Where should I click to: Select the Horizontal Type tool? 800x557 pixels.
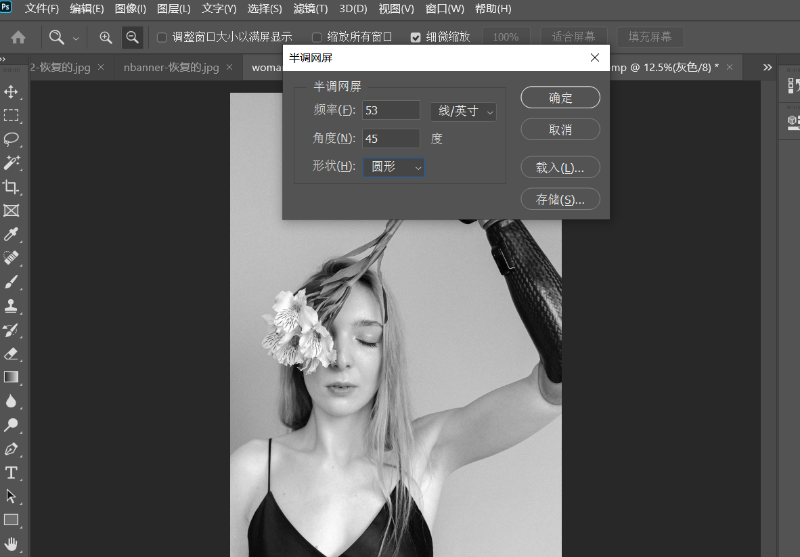(12, 472)
